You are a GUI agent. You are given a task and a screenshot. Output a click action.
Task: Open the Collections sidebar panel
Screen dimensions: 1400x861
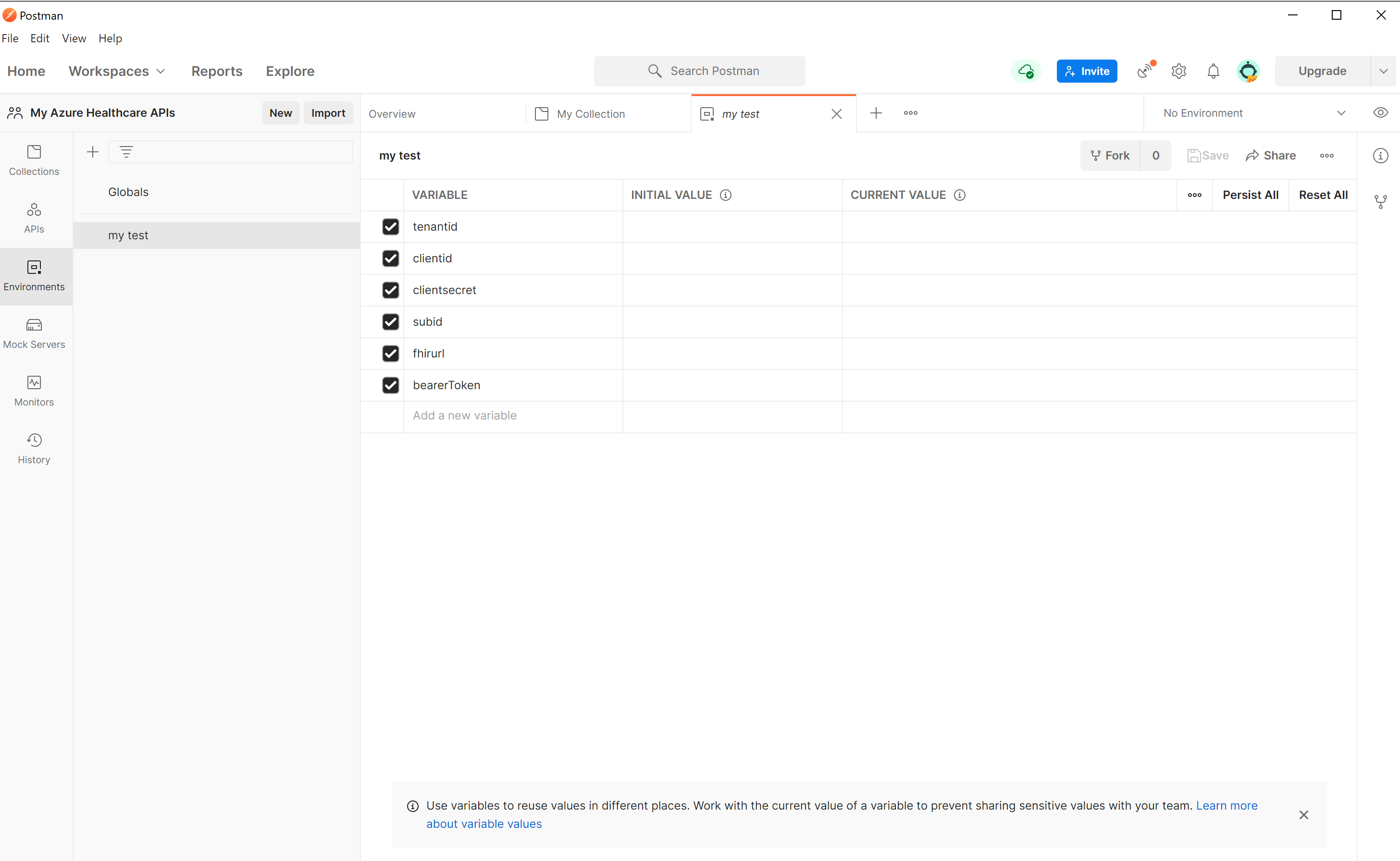click(34, 160)
